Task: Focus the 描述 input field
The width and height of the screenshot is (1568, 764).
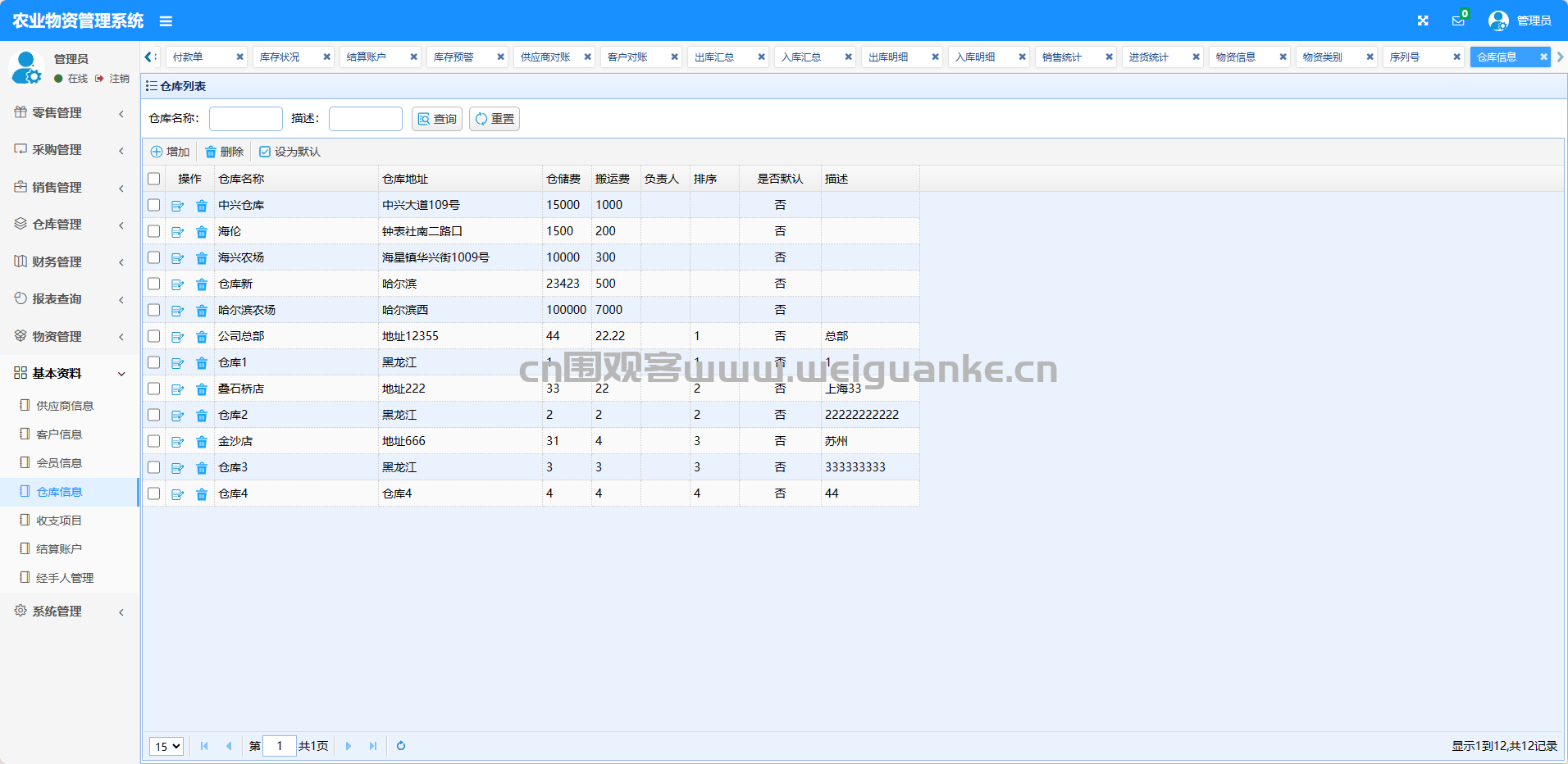Action: (366, 119)
